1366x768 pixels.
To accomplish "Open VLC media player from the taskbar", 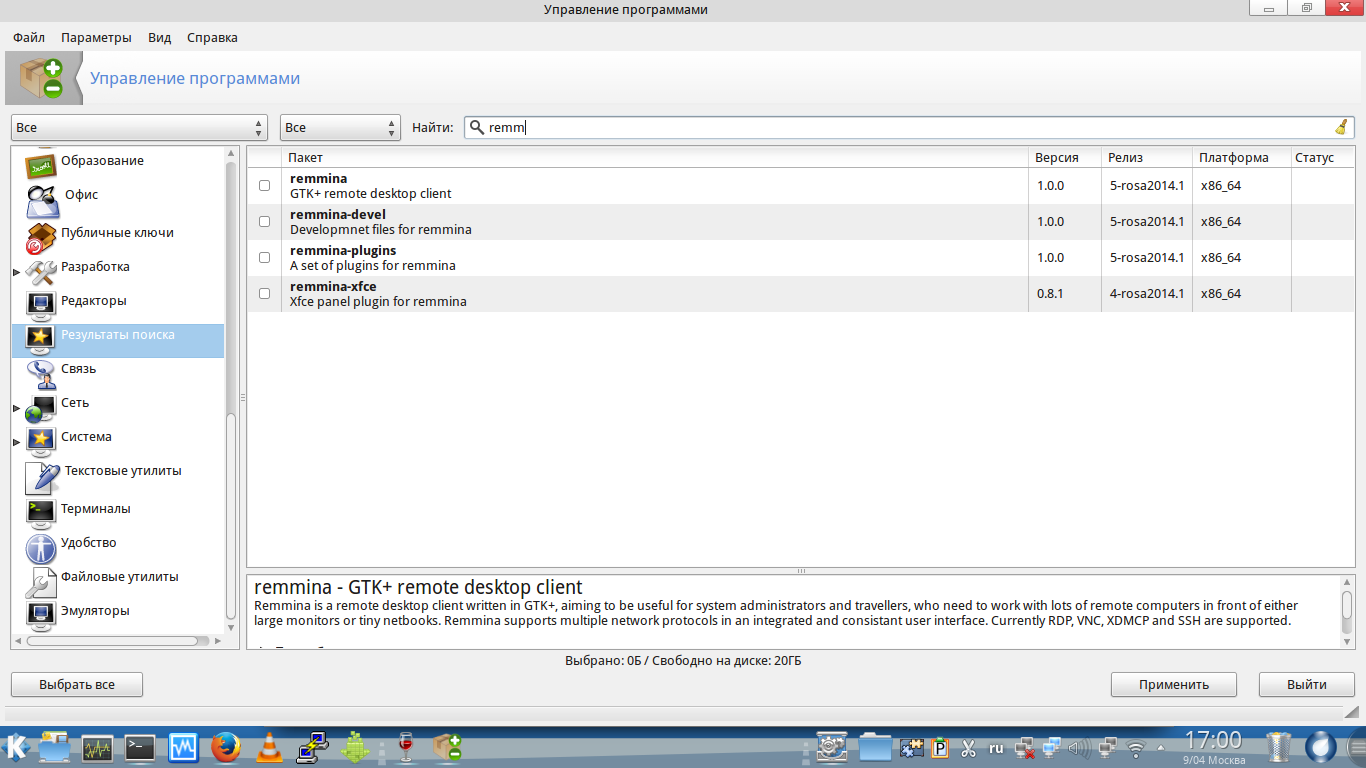I will (269, 747).
